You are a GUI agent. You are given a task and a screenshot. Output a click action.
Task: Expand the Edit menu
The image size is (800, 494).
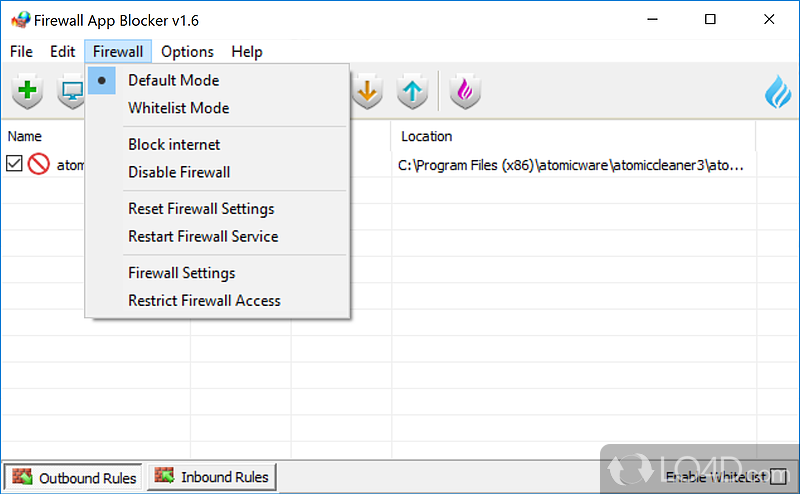click(x=63, y=52)
